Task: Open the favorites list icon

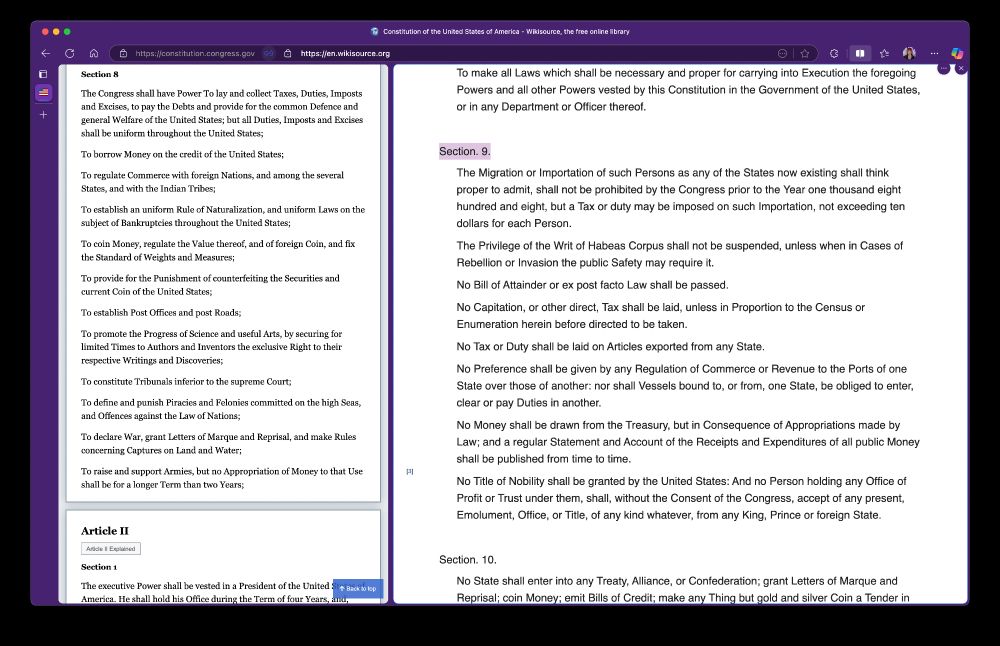Action: coord(885,54)
